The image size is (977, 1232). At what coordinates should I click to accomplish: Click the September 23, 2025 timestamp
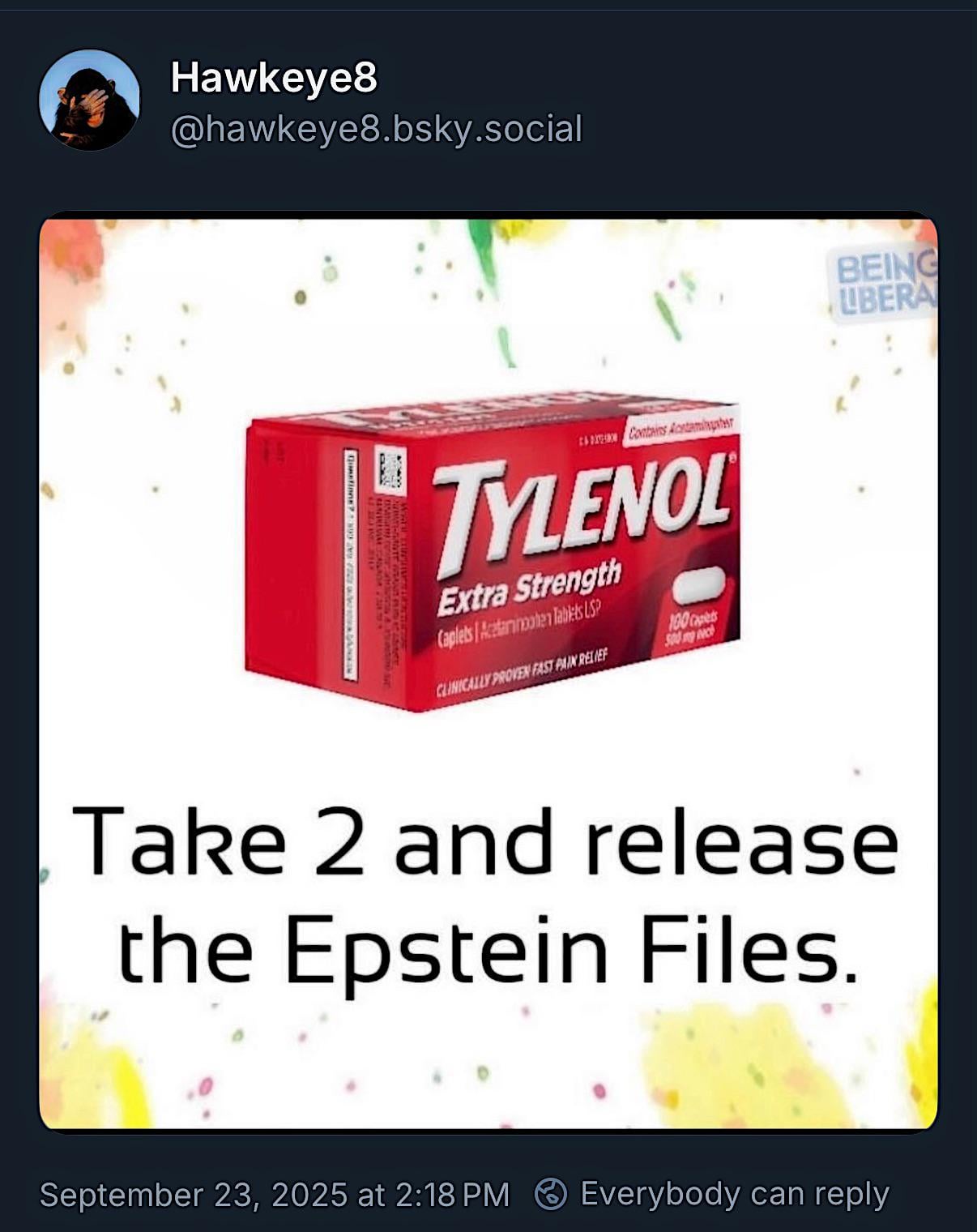[275, 1195]
